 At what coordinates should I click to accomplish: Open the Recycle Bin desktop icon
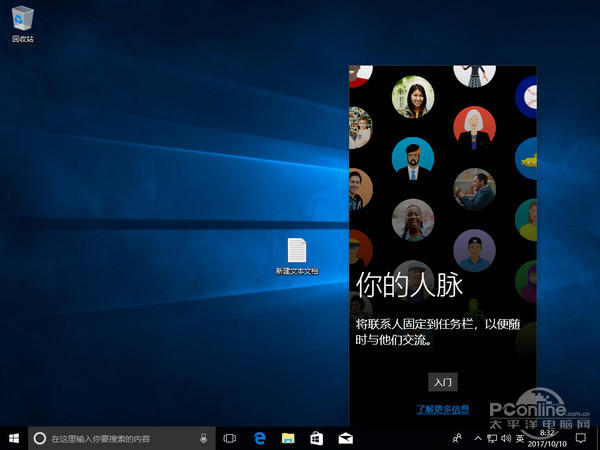click(23, 20)
